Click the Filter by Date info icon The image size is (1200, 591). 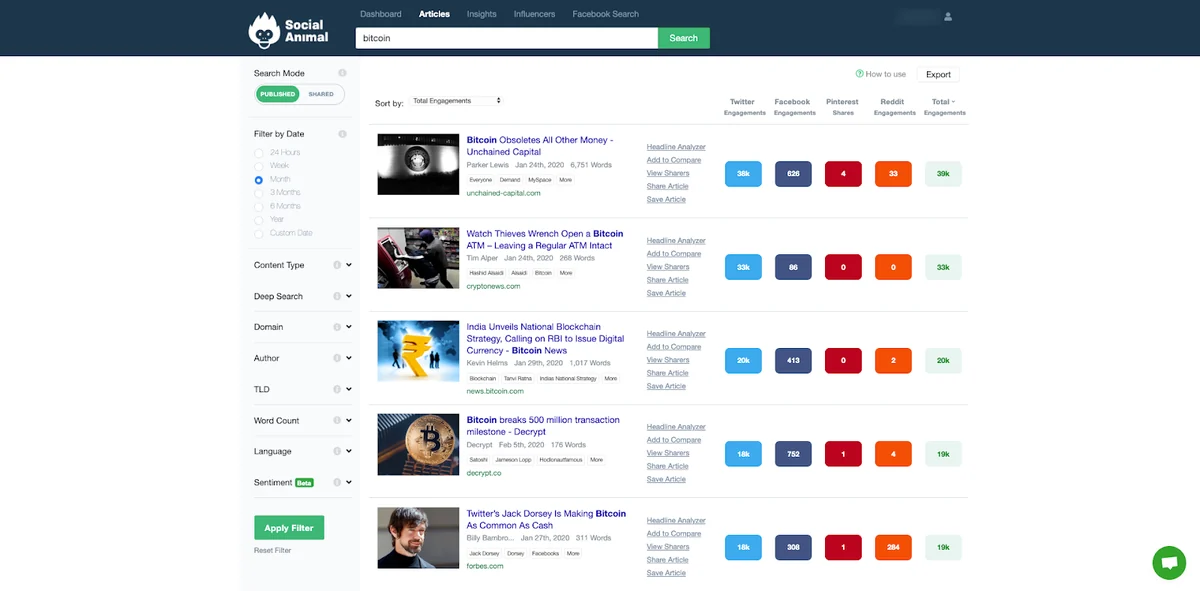point(342,134)
